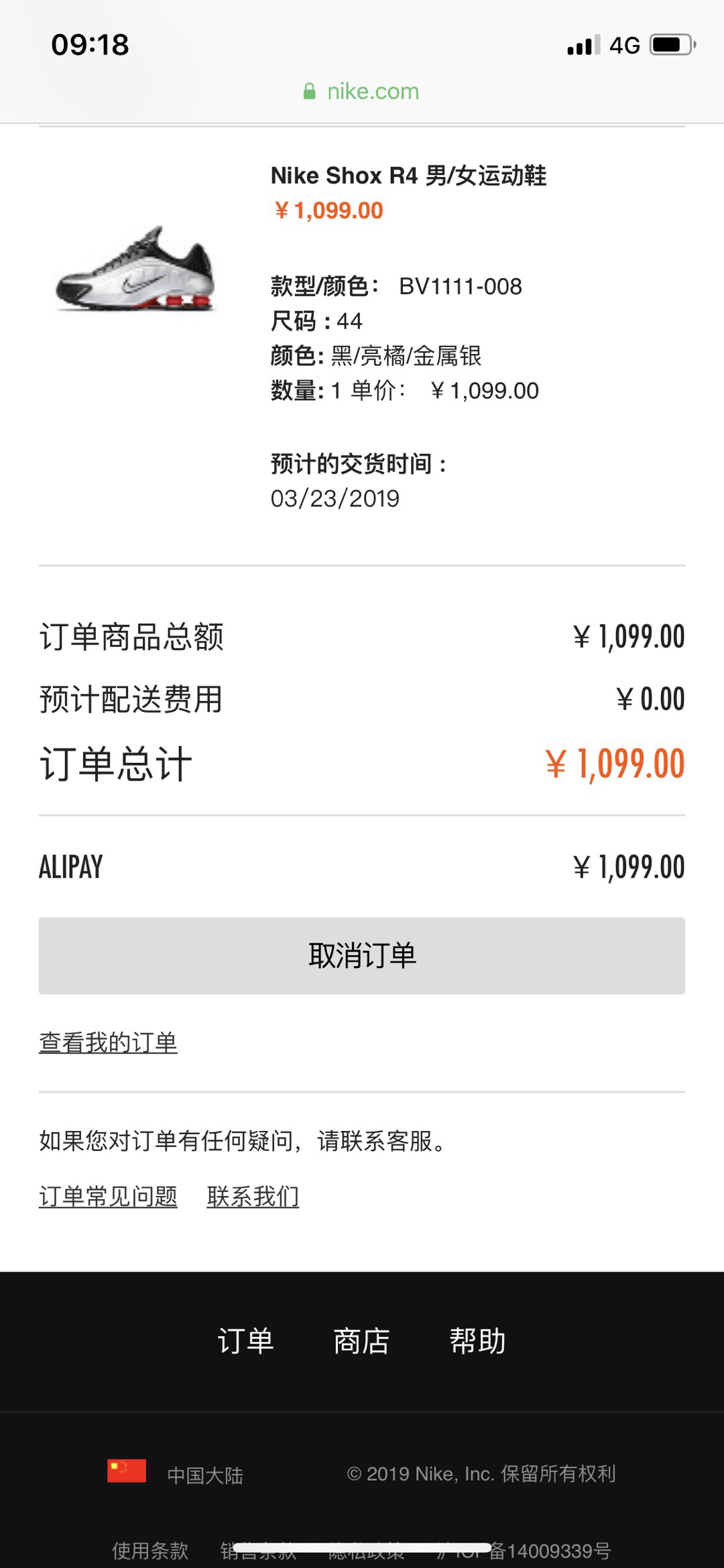
Task: Tap the China flag icon
Action: [127, 1470]
